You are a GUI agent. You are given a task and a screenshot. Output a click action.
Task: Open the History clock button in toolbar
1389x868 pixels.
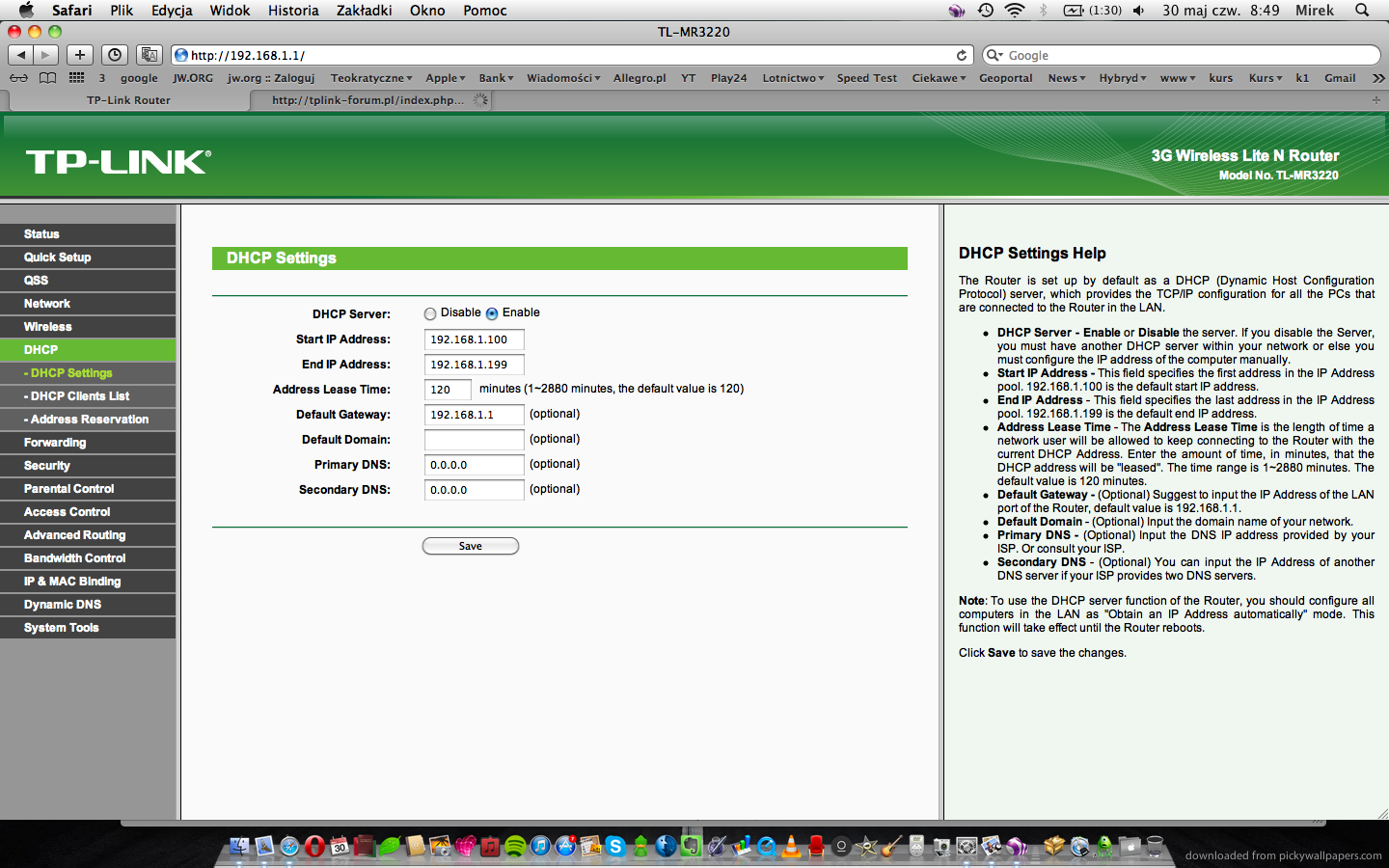click(x=115, y=55)
